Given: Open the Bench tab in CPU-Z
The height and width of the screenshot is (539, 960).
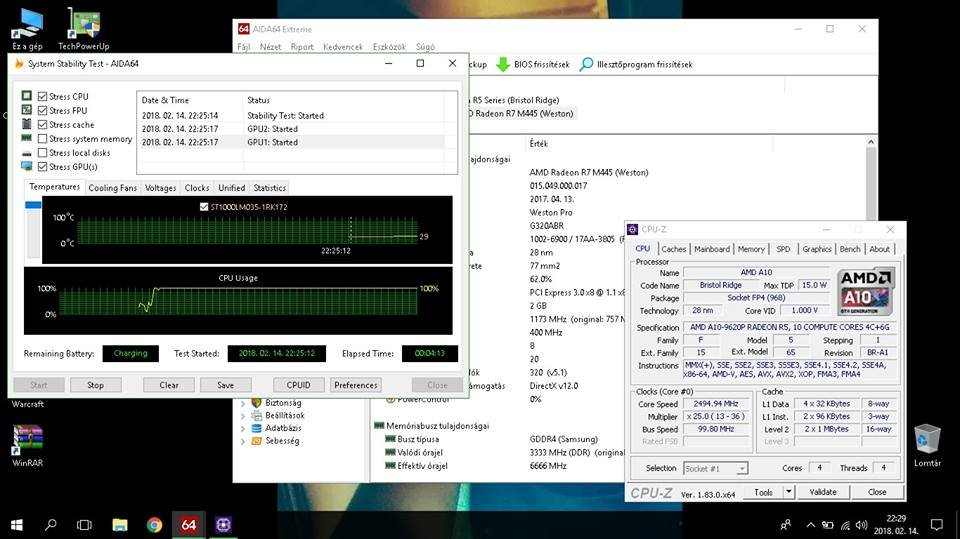Looking at the screenshot, I should tap(850, 249).
